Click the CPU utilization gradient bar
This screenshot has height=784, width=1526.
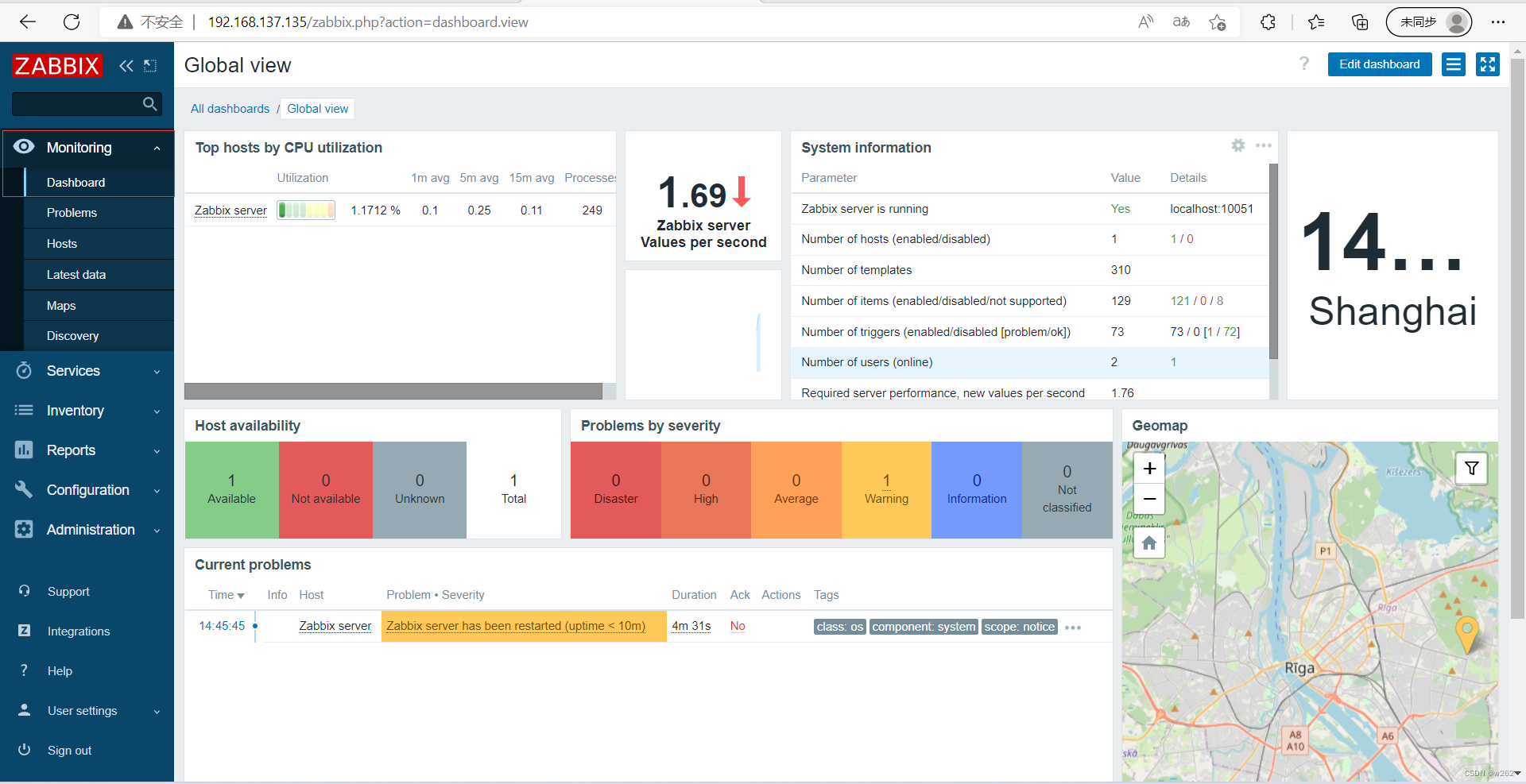(305, 210)
